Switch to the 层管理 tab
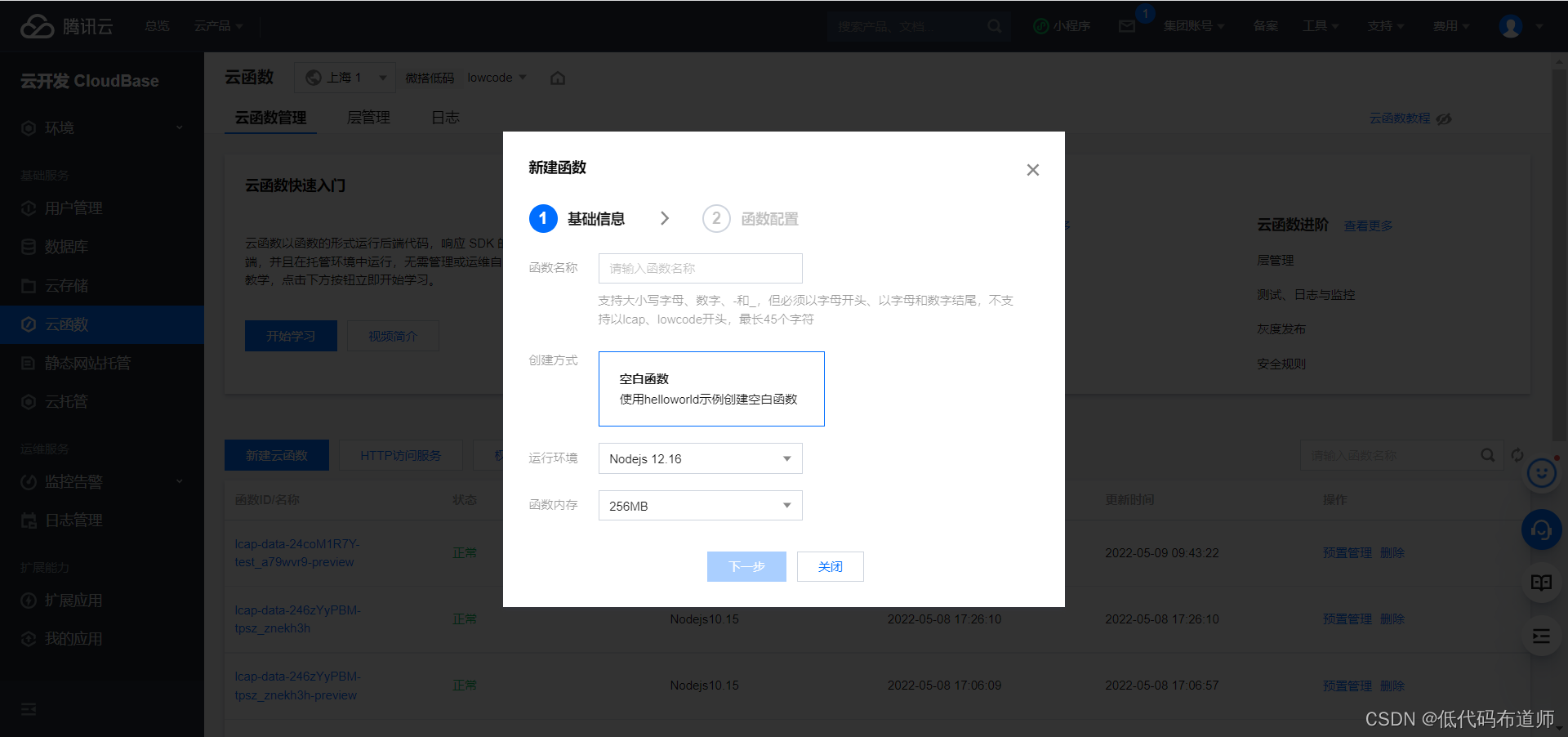Viewport: 1568px width, 737px height. 368,118
